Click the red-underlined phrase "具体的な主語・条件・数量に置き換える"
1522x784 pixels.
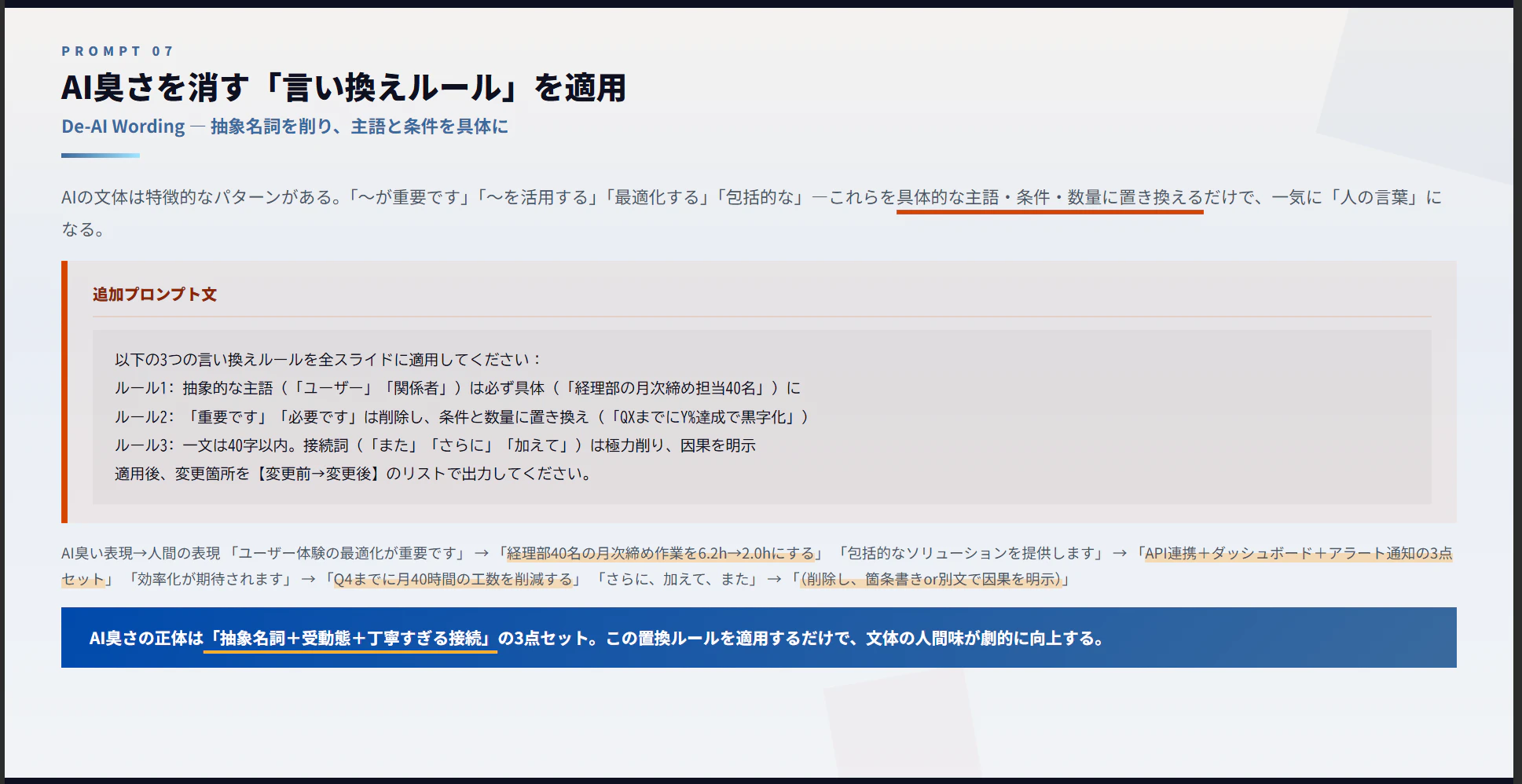(x=1050, y=197)
